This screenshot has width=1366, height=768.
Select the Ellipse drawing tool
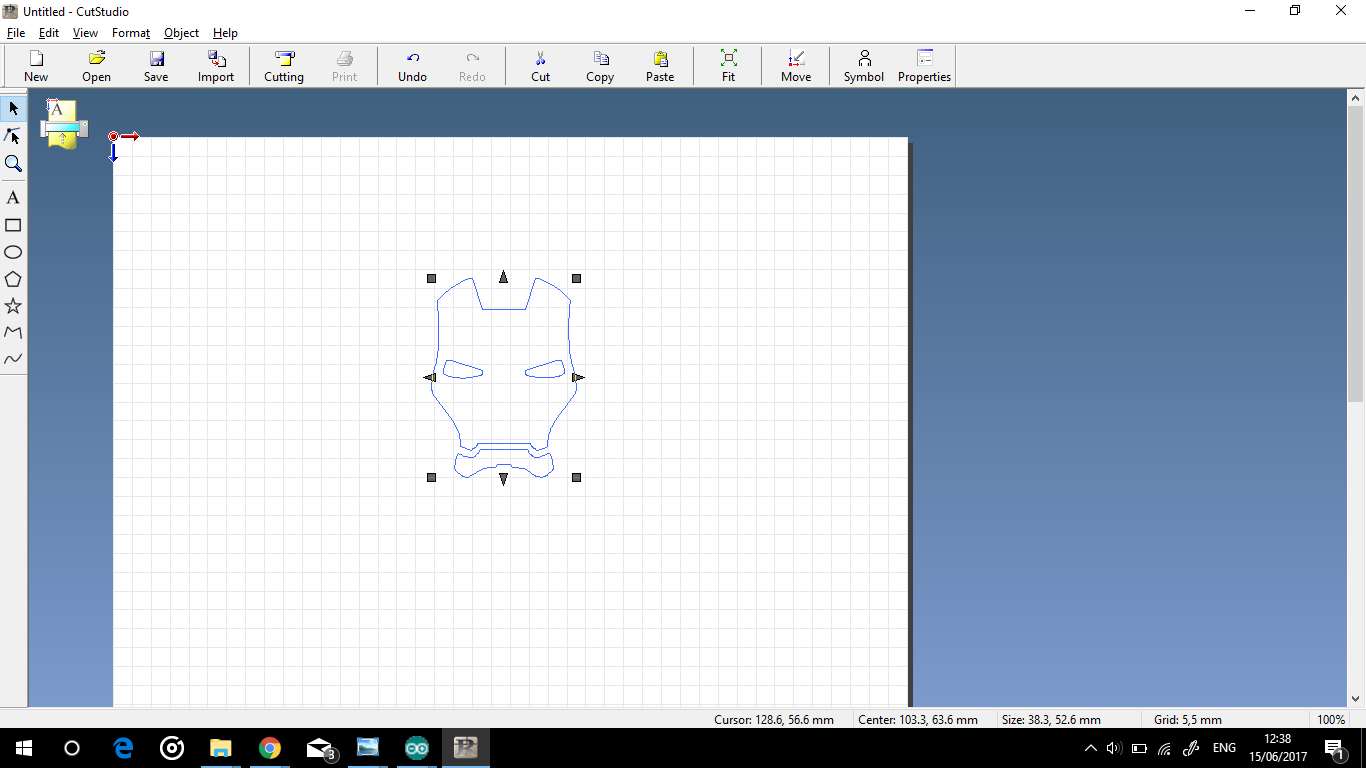pyautogui.click(x=13, y=253)
